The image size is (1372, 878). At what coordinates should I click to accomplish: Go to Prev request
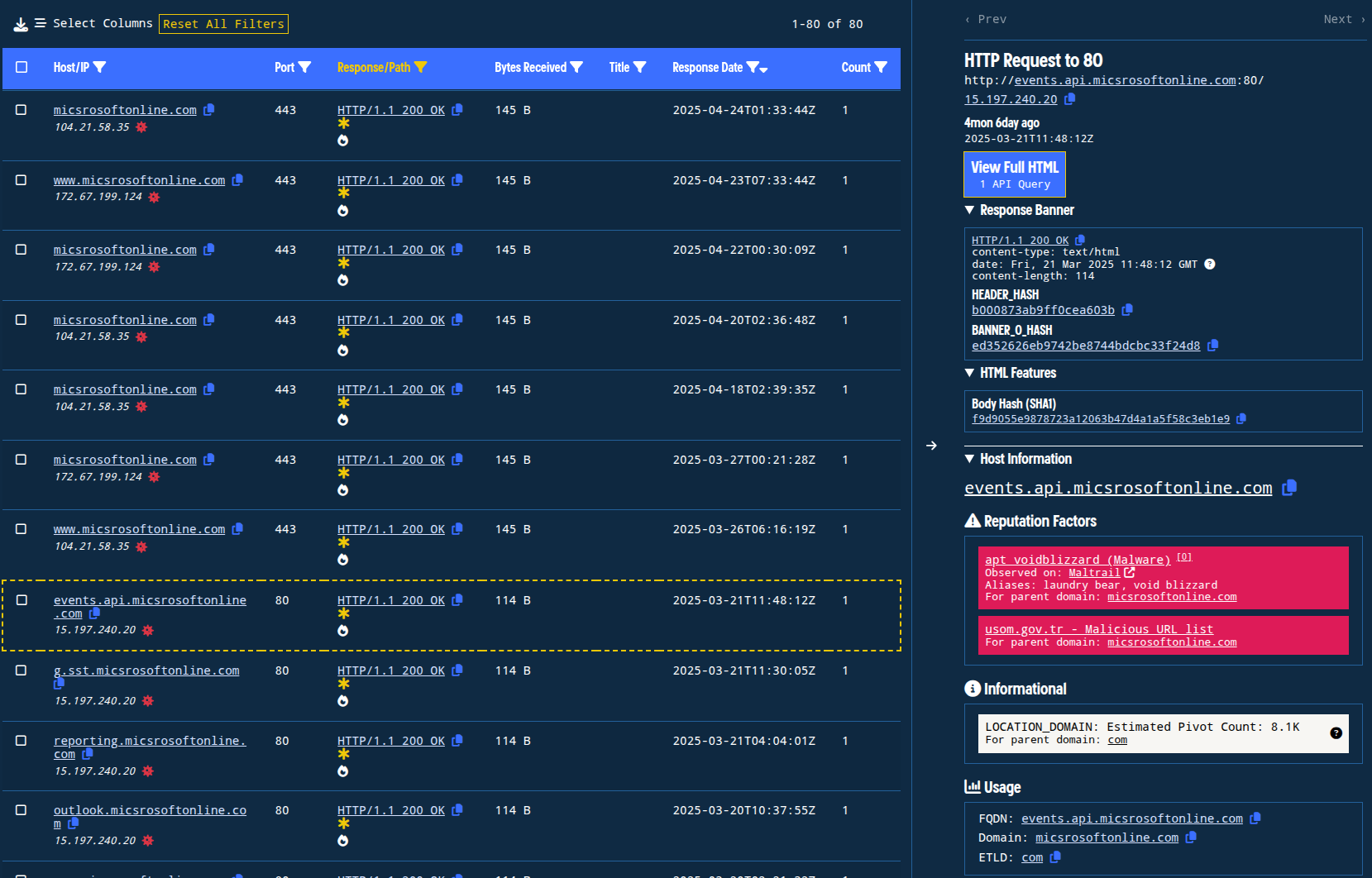click(x=986, y=19)
